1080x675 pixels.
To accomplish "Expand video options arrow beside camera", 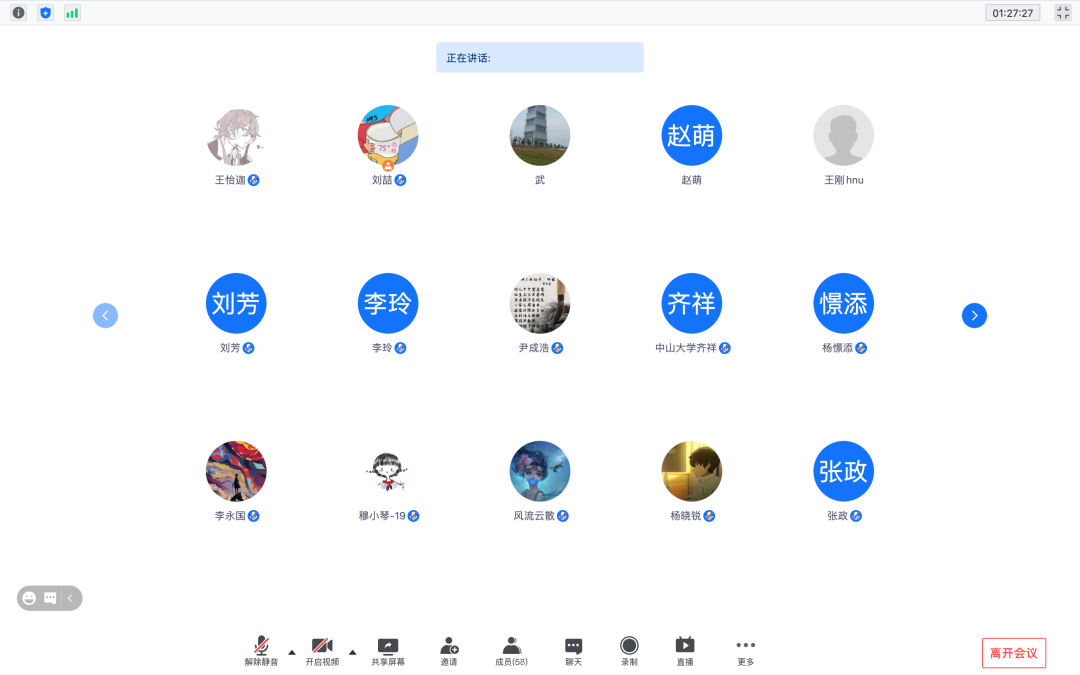I will click(352, 652).
